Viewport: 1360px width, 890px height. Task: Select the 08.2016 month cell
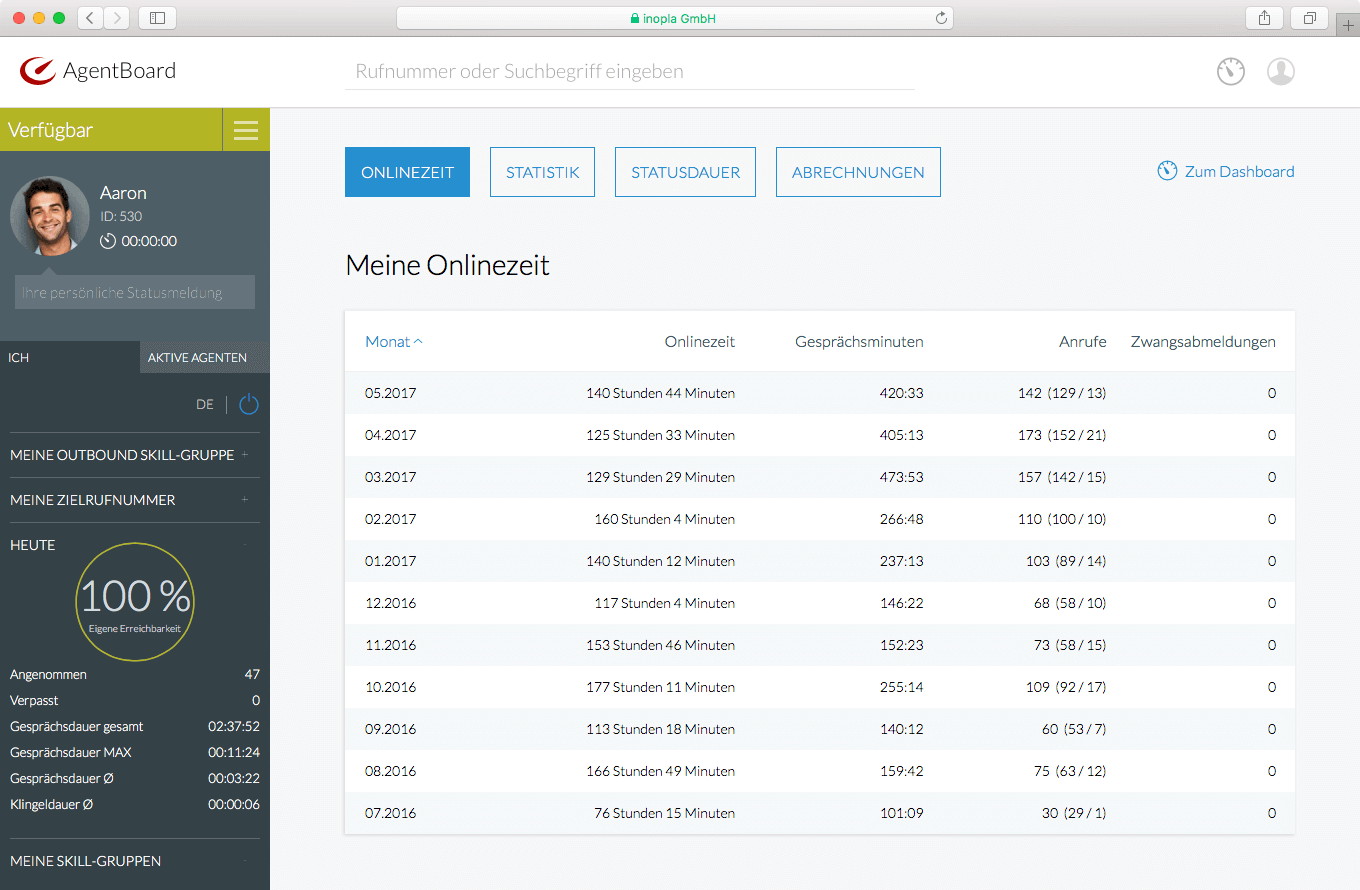tap(391, 771)
